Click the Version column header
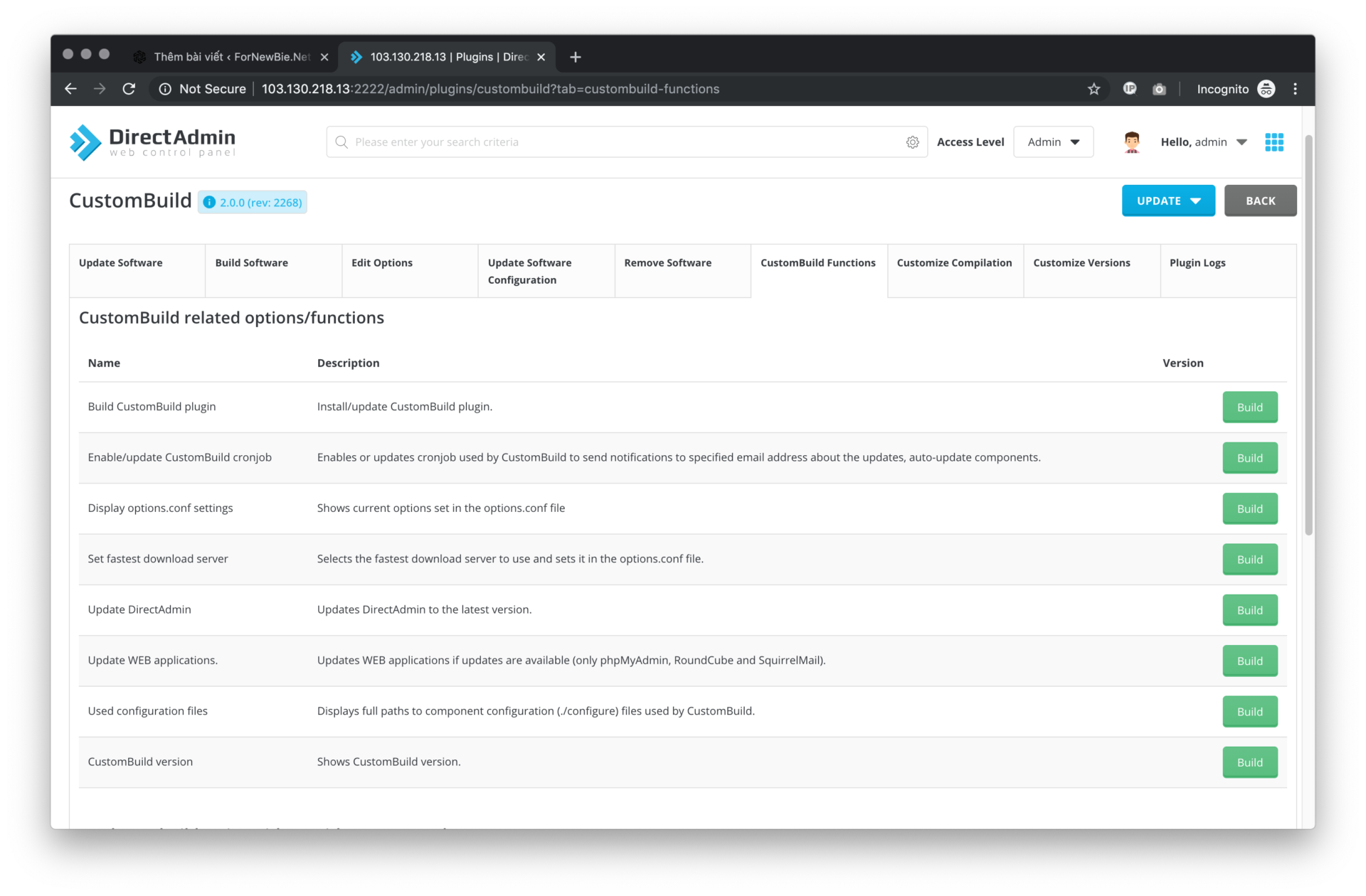 coord(1182,363)
